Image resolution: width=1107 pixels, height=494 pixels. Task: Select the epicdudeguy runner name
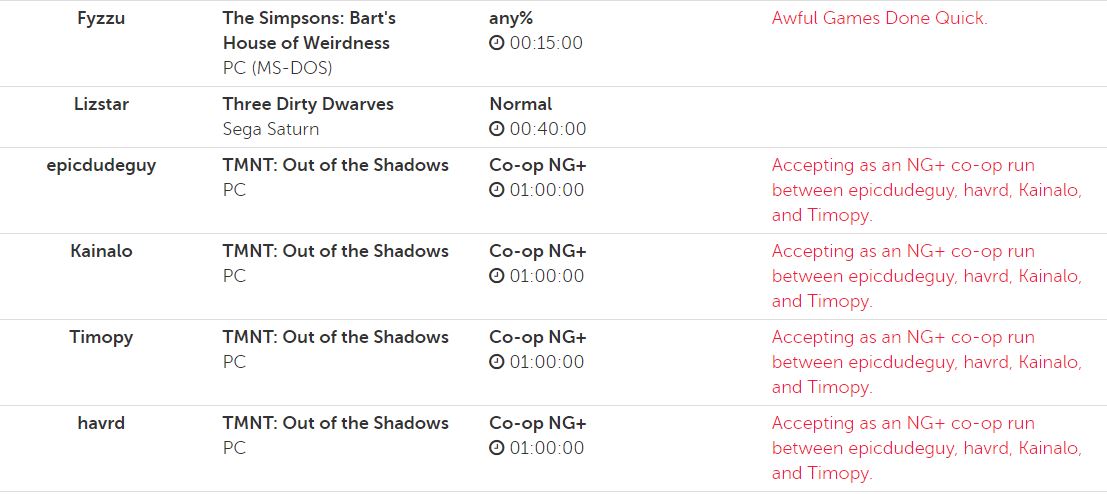tap(101, 165)
